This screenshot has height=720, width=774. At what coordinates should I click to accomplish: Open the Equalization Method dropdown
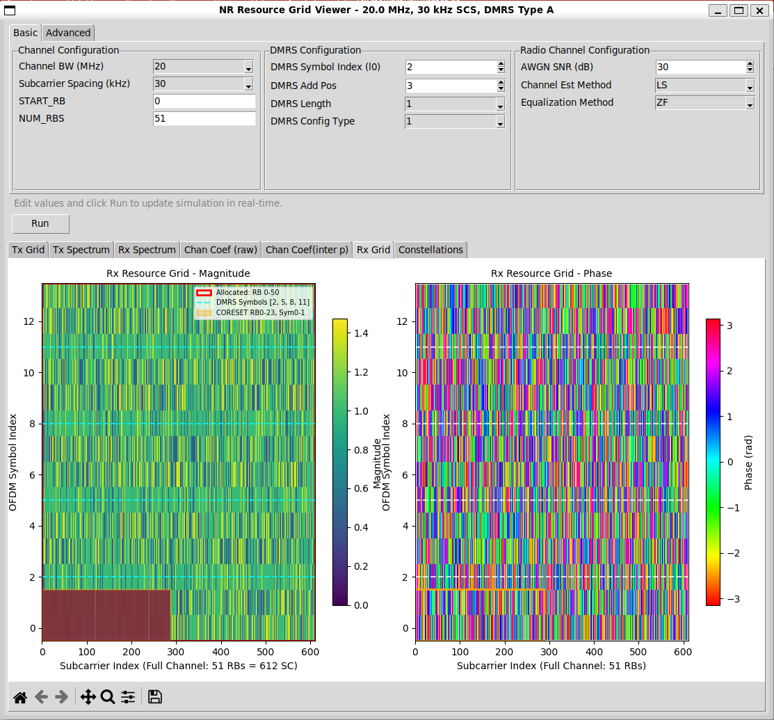(704, 103)
